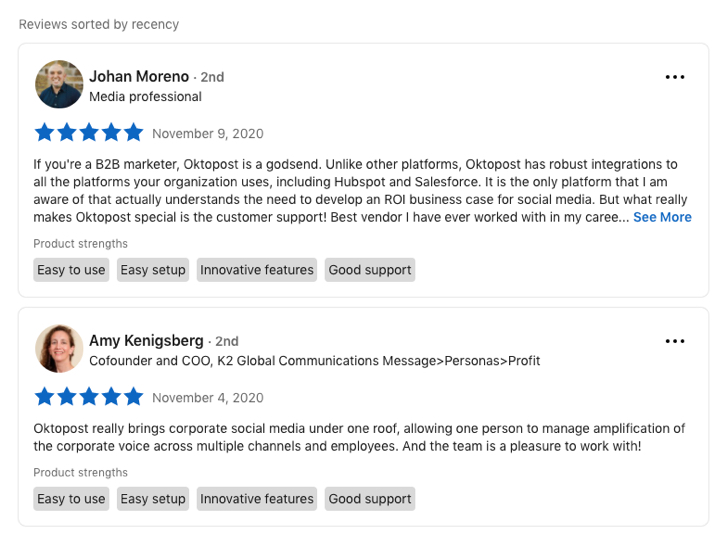Open Amy Kenigsberg's profile name link

coord(146,340)
